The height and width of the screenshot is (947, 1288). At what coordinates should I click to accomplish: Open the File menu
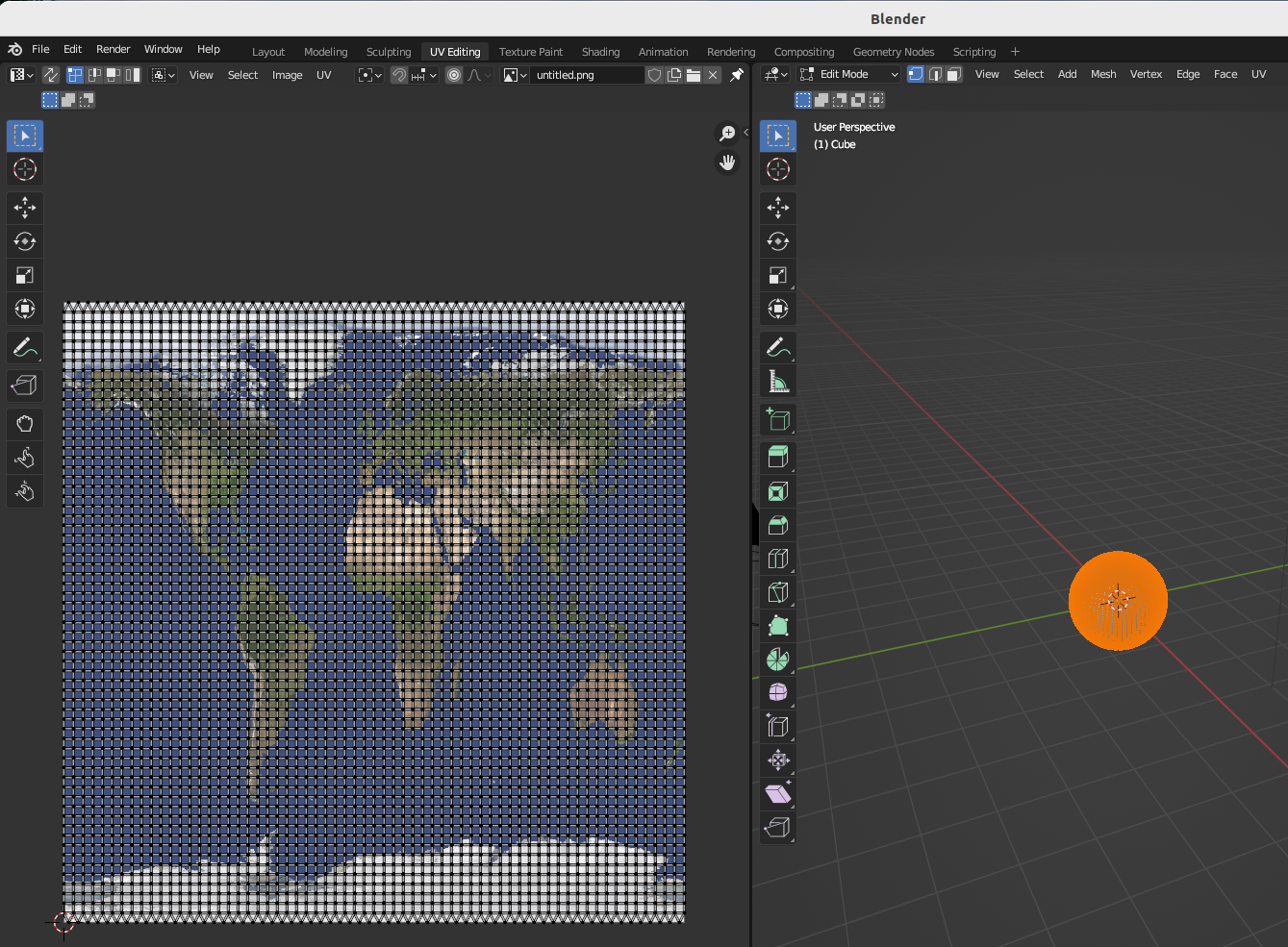pyautogui.click(x=40, y=49)
